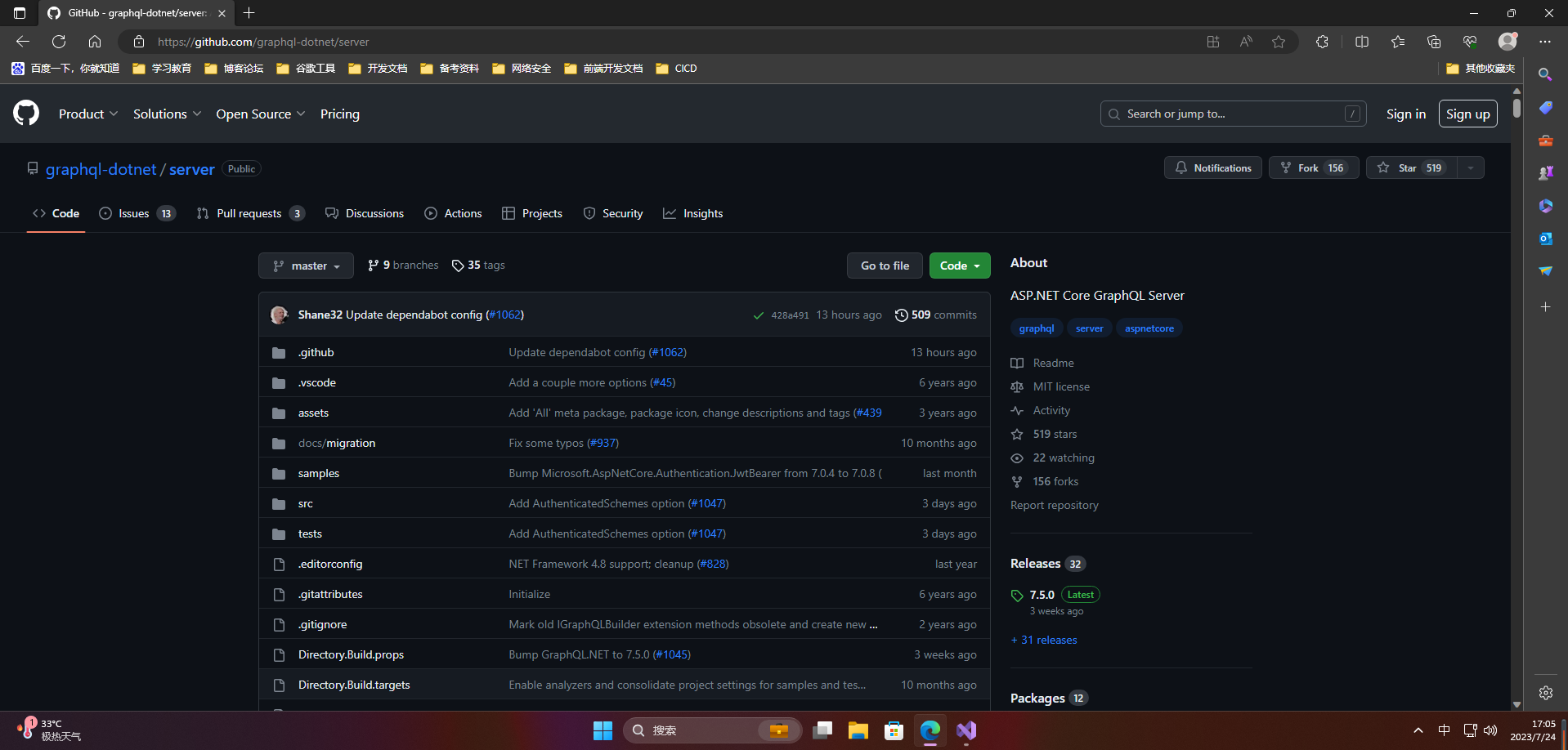Image resolution: width=1568 pixels, height=750 pixels.
Task: Open the 509 commits history
Action: pyautogui.click(x=936, y=315)
